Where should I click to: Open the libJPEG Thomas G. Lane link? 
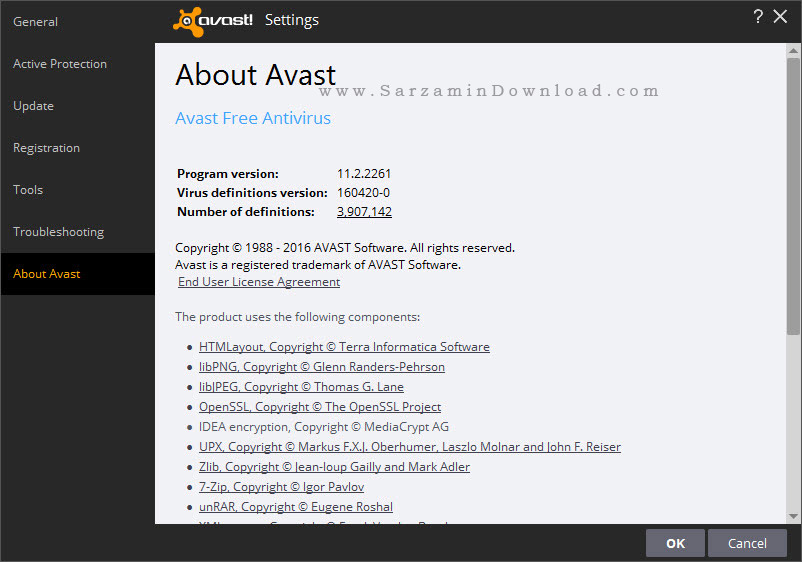pos(301,387)
